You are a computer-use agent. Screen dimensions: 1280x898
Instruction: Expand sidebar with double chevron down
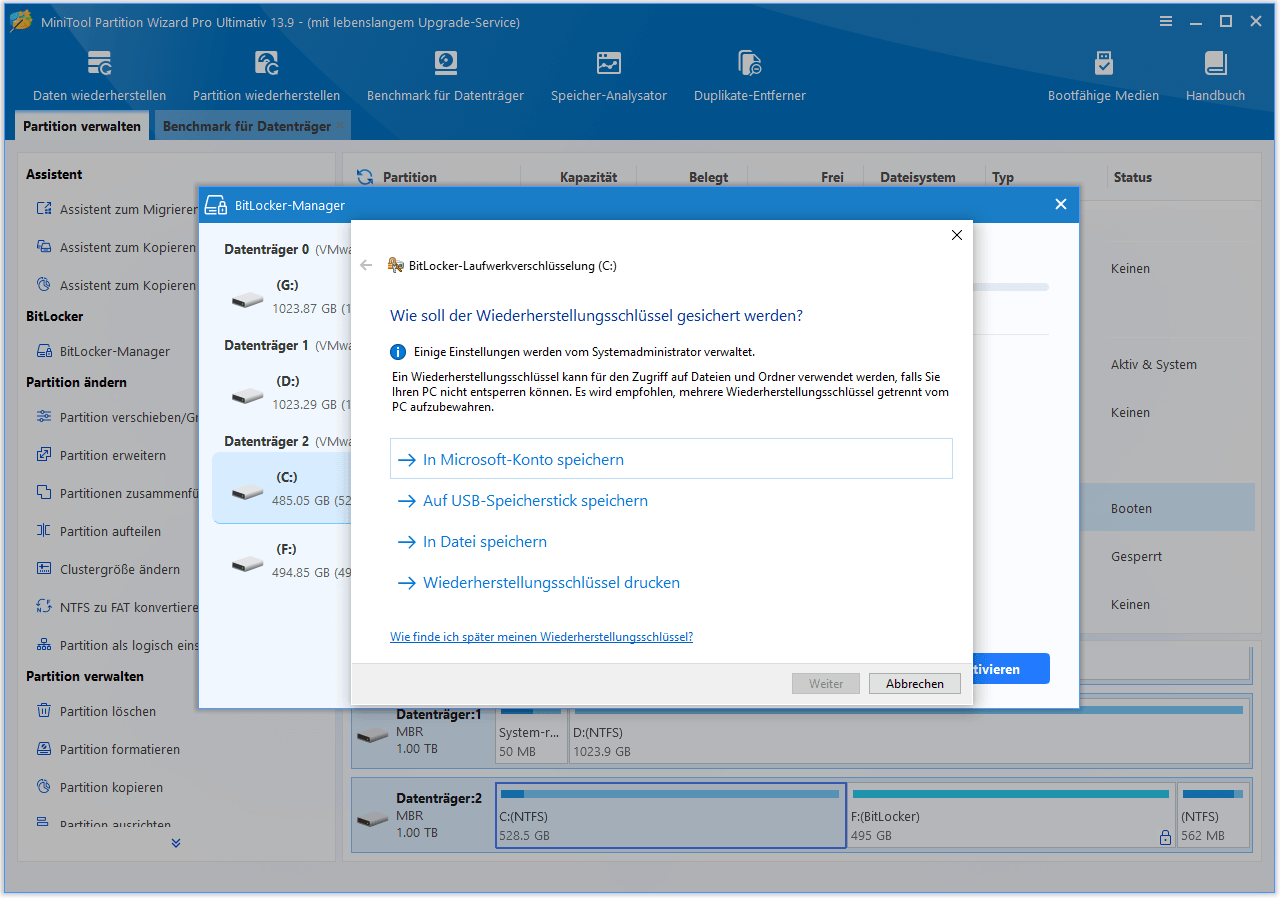coord(176,843)
